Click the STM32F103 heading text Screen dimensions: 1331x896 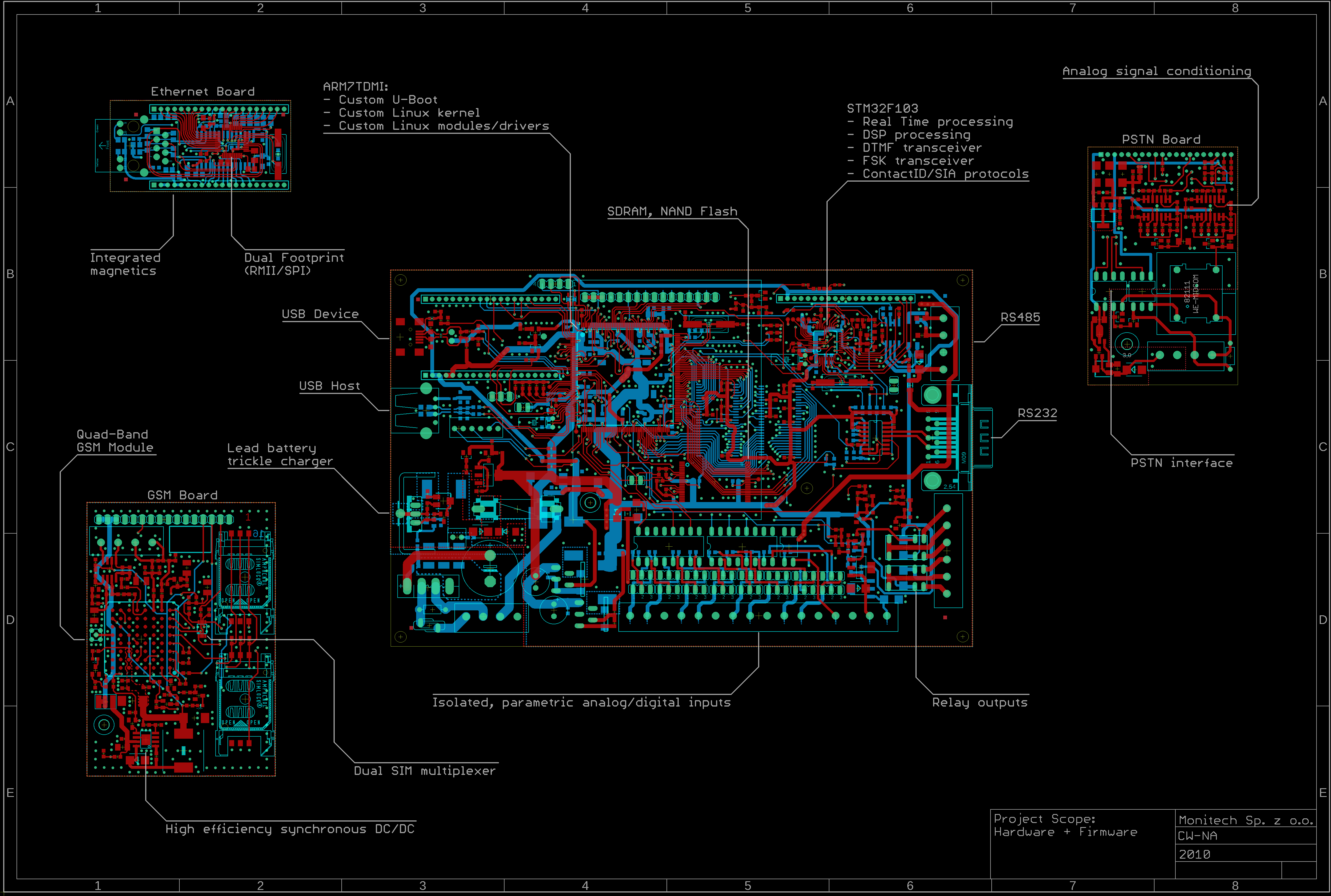(882, 108)
